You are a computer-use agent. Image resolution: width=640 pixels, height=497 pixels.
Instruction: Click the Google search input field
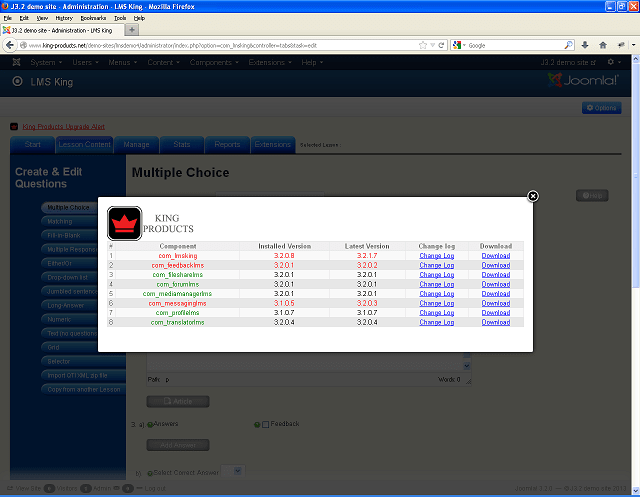(x=515, y=45)
